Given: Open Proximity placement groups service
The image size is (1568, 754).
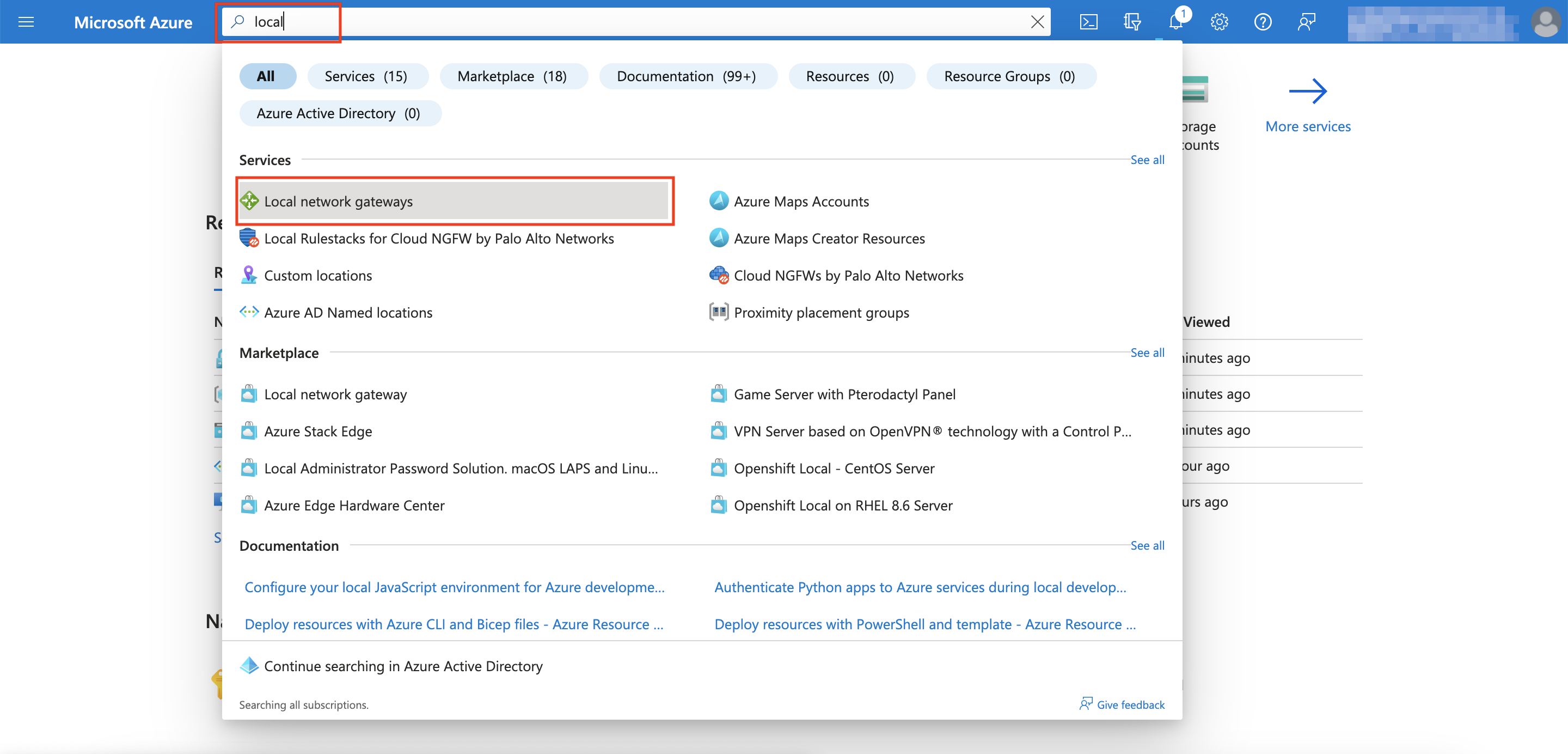Looking at the screenshot, I should (821, 312).
